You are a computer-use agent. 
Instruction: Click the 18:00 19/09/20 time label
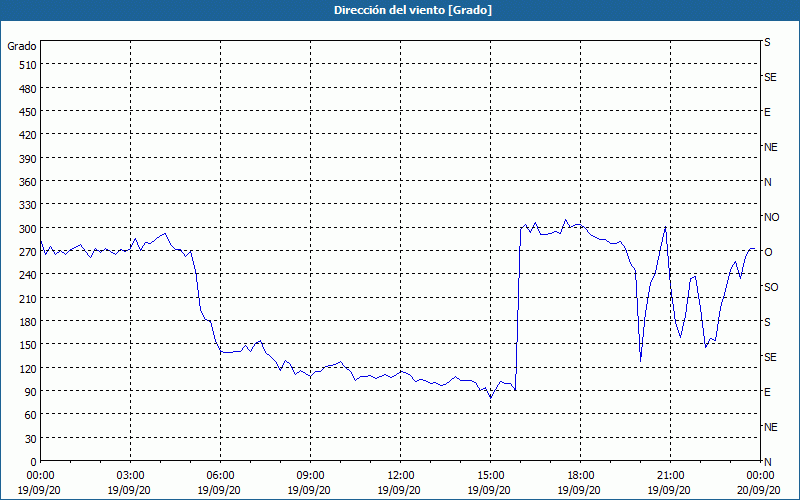coord(580,483)
